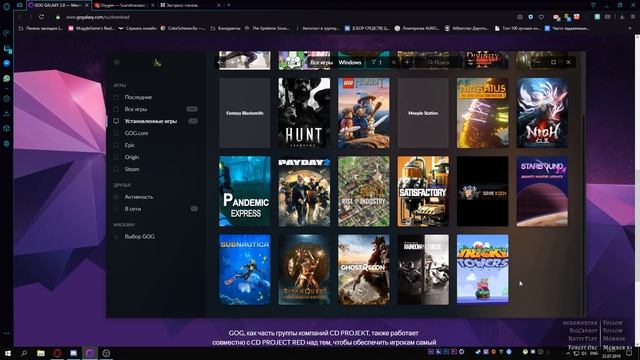Open downloads icon in Opera sidebar
This screenshot has width=640, height=360.
coord(7,113)
